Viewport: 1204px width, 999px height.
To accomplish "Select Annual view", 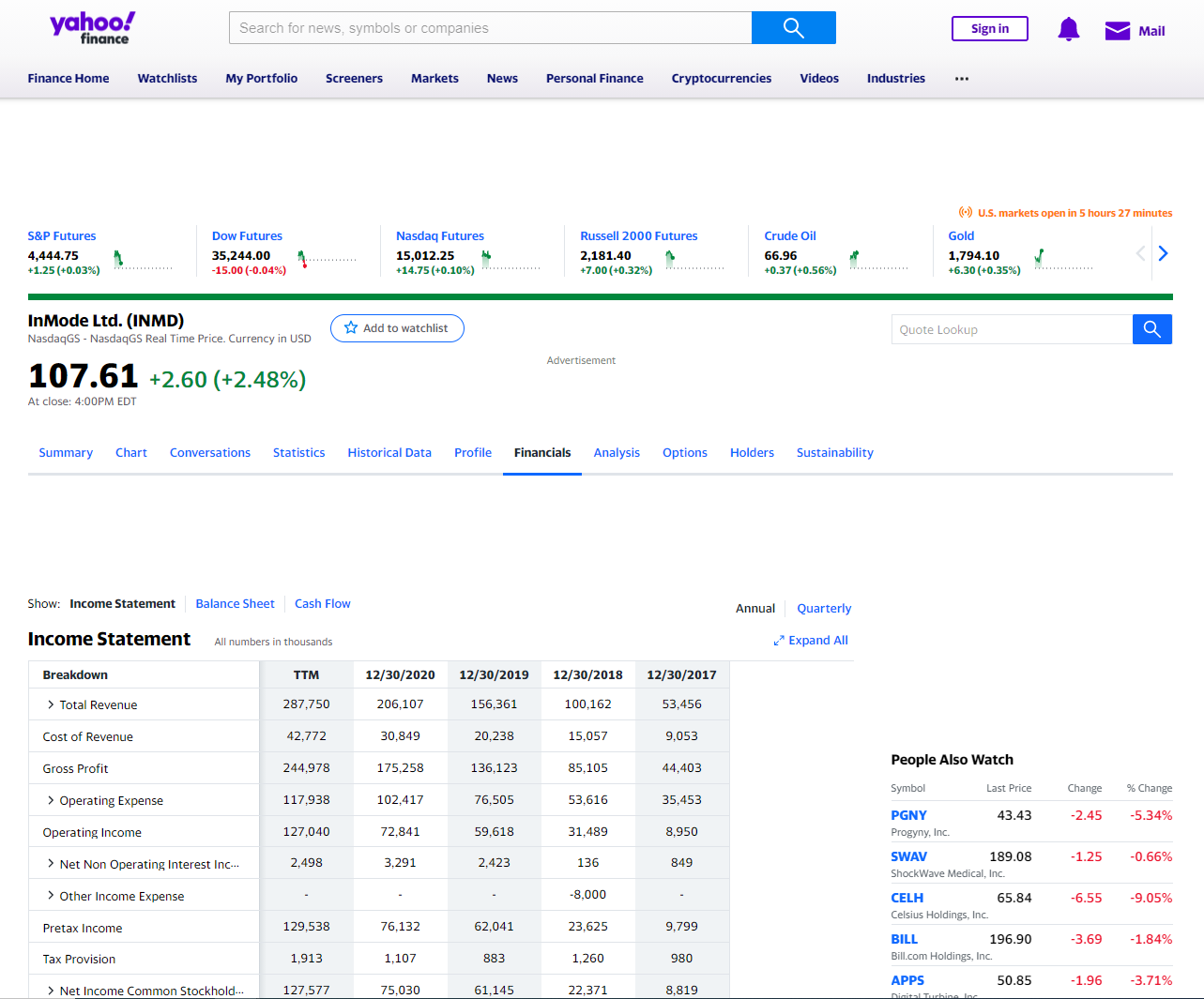I will tap(755, 609).
